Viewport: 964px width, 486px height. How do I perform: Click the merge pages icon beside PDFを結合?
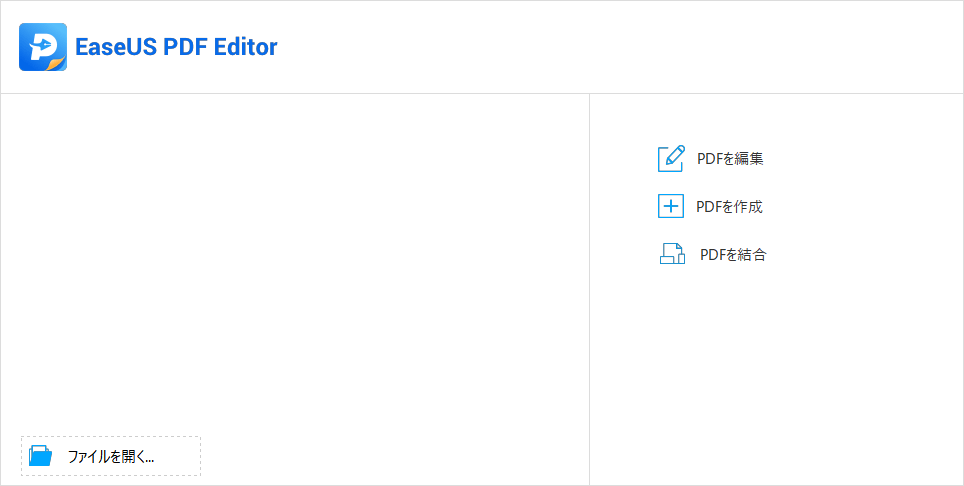(x=672, y=254)
